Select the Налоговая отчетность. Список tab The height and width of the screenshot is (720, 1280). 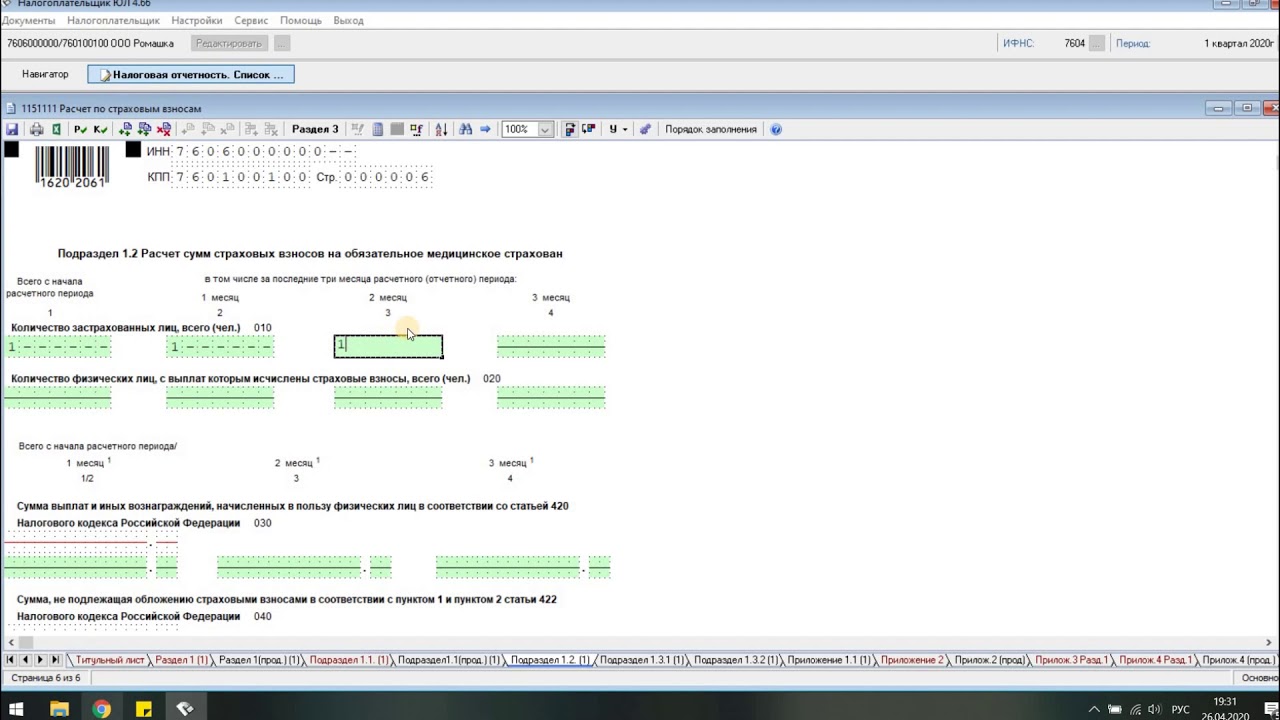click(x=191, y=74)
